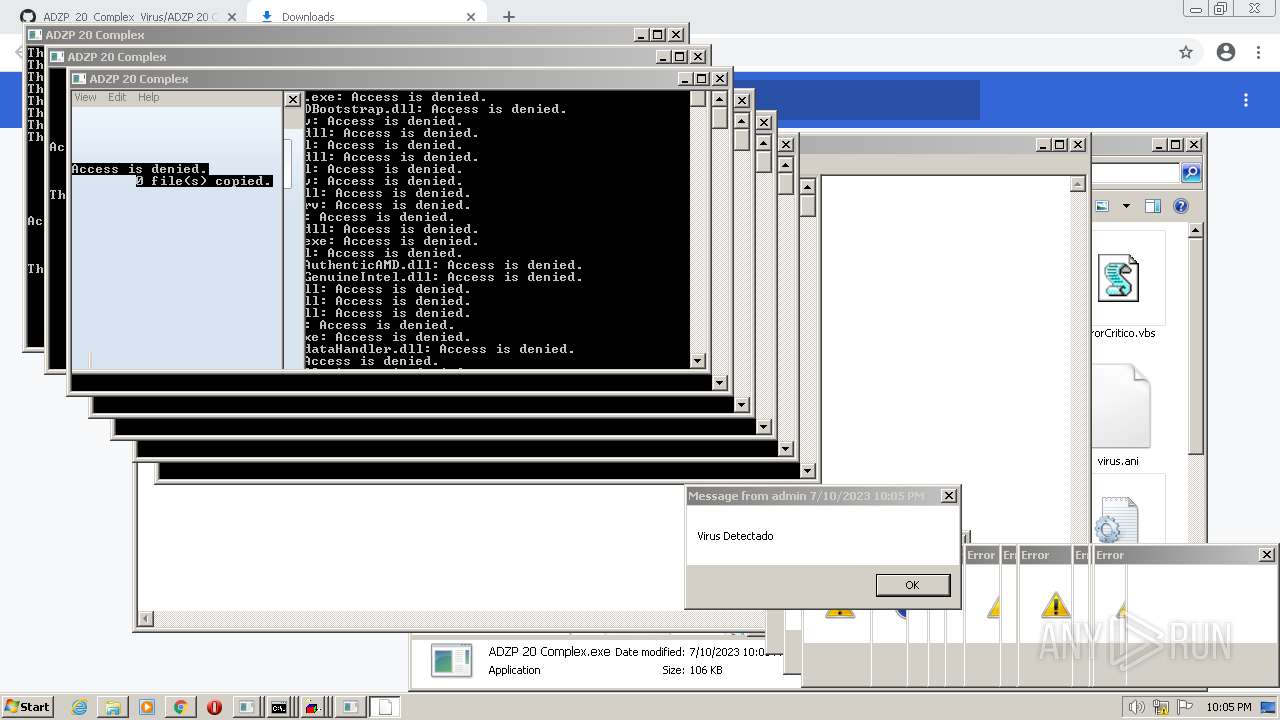Close the inner View/Edit/Help pane
The width and height of the screenshot is (1280, 720).
point(292,99)
